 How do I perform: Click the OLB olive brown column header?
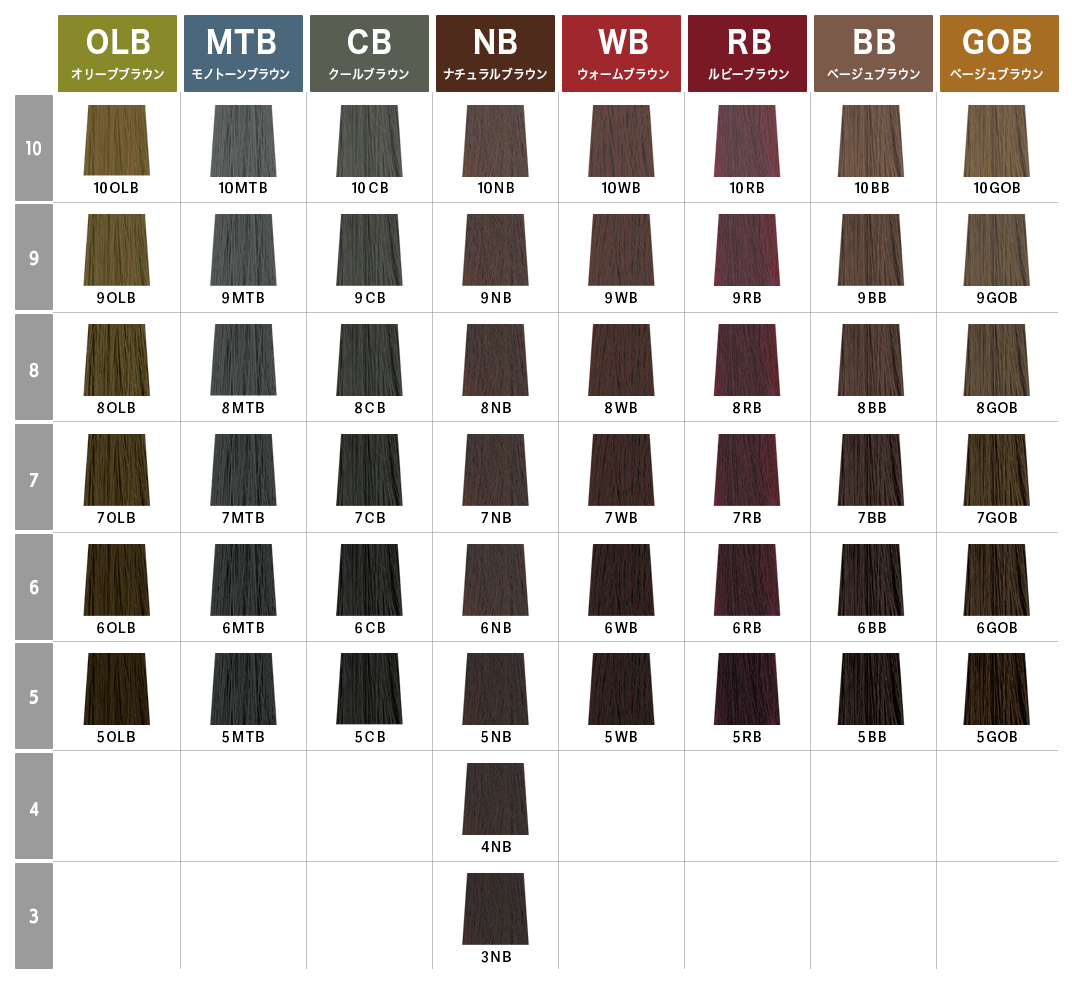(x=117, y=53)
